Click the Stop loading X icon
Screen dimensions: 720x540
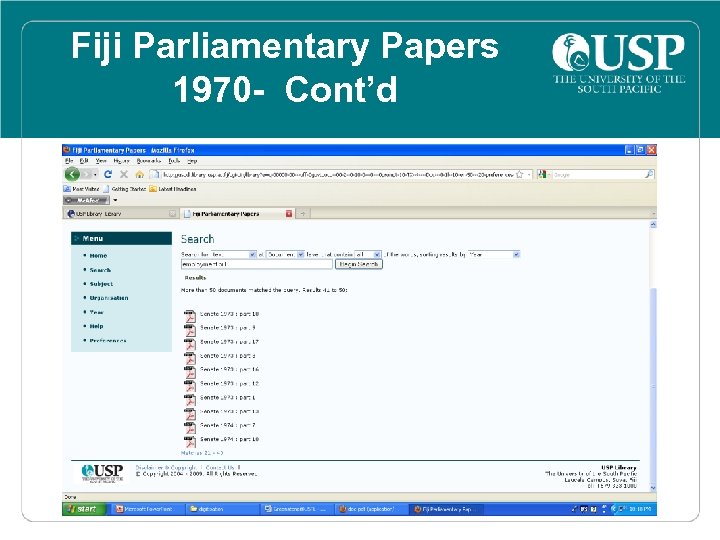point(124,174)
